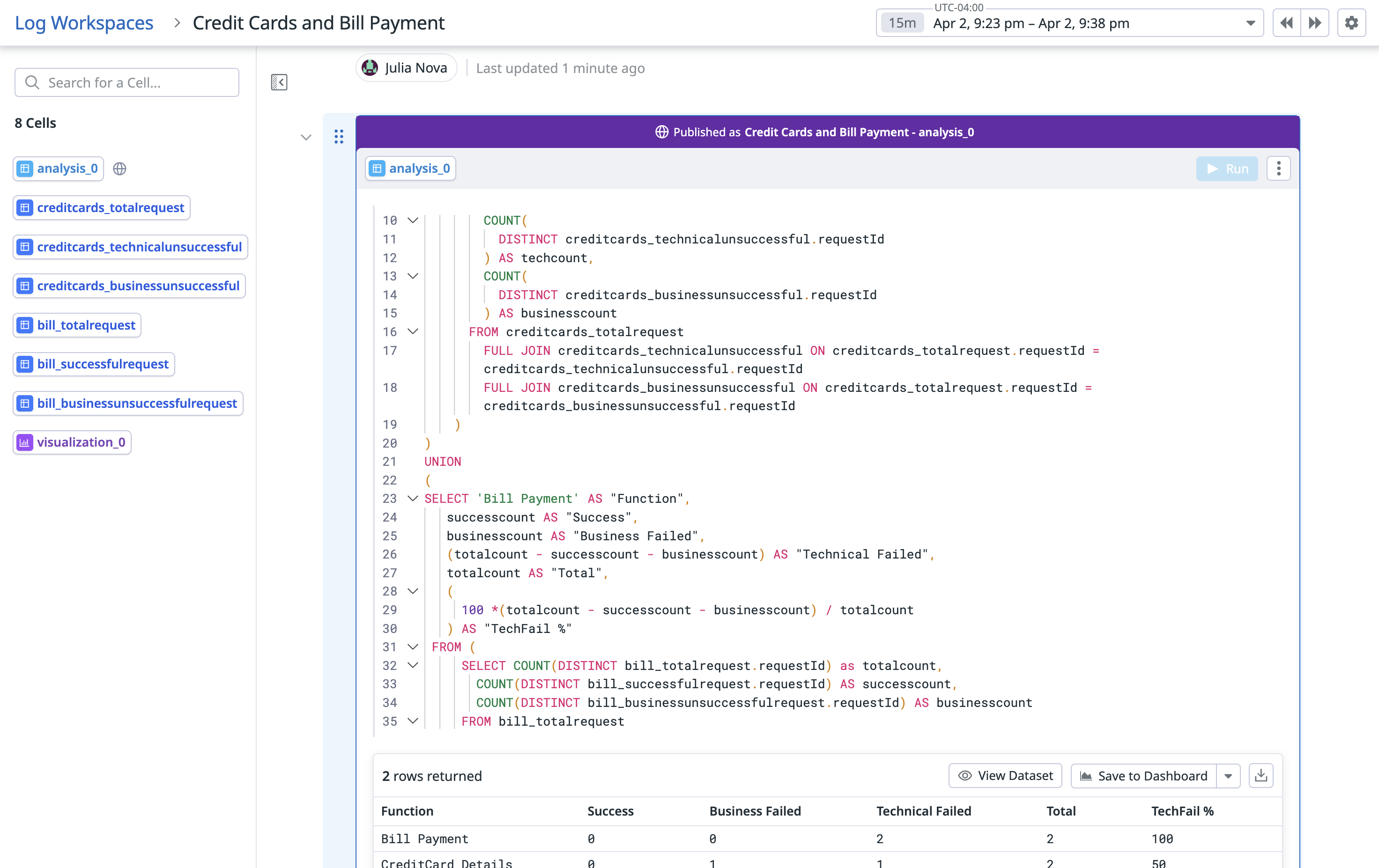The height and width of the screenshot is (868, 1379).
Task: Collapse the analysis_0 cell chevron
Action: click(x=306, y=138)
